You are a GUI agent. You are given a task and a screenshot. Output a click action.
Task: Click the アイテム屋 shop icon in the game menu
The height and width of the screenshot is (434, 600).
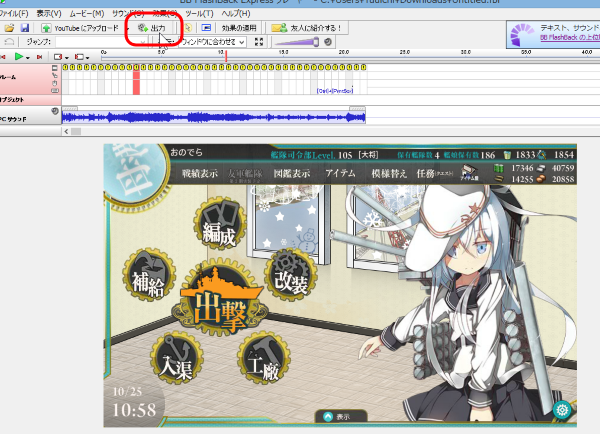pos(470,173)
